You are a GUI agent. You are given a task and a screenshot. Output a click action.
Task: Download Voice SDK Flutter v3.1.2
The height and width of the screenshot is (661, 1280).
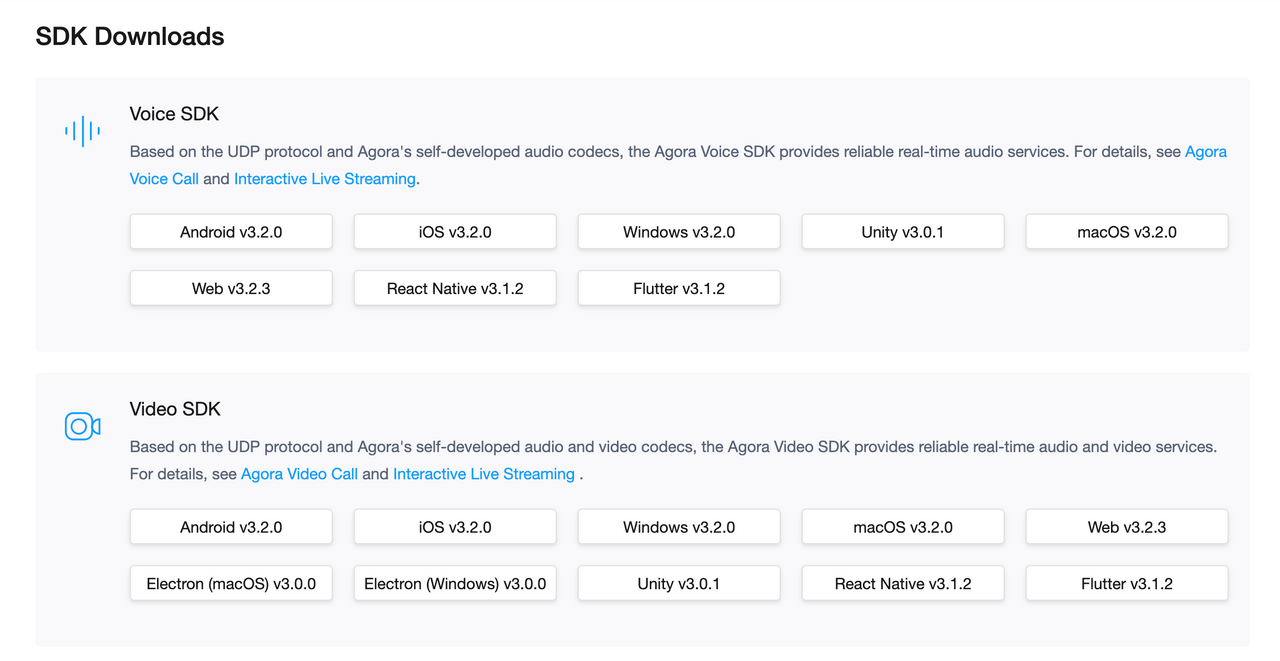point(679,288)
